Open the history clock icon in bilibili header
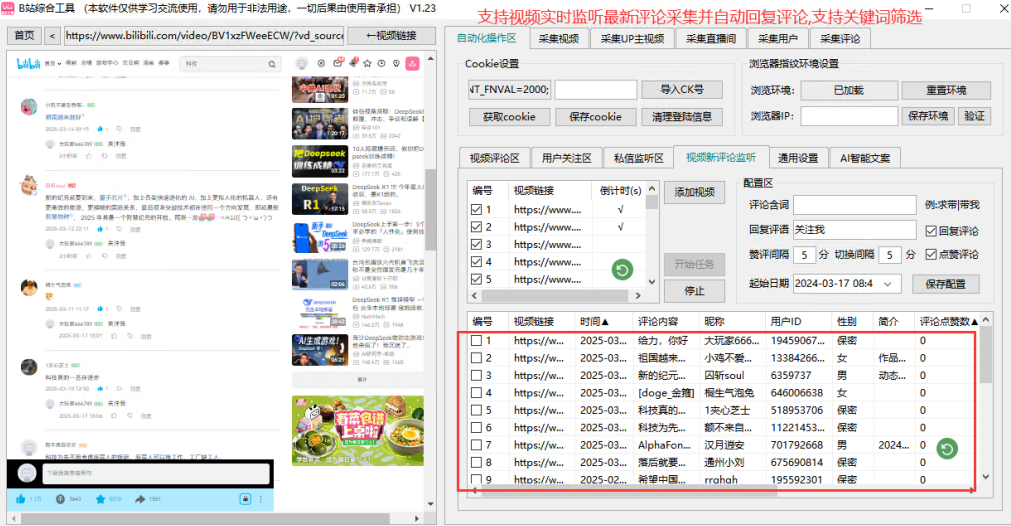1011x526 pixels. point(382,64)
